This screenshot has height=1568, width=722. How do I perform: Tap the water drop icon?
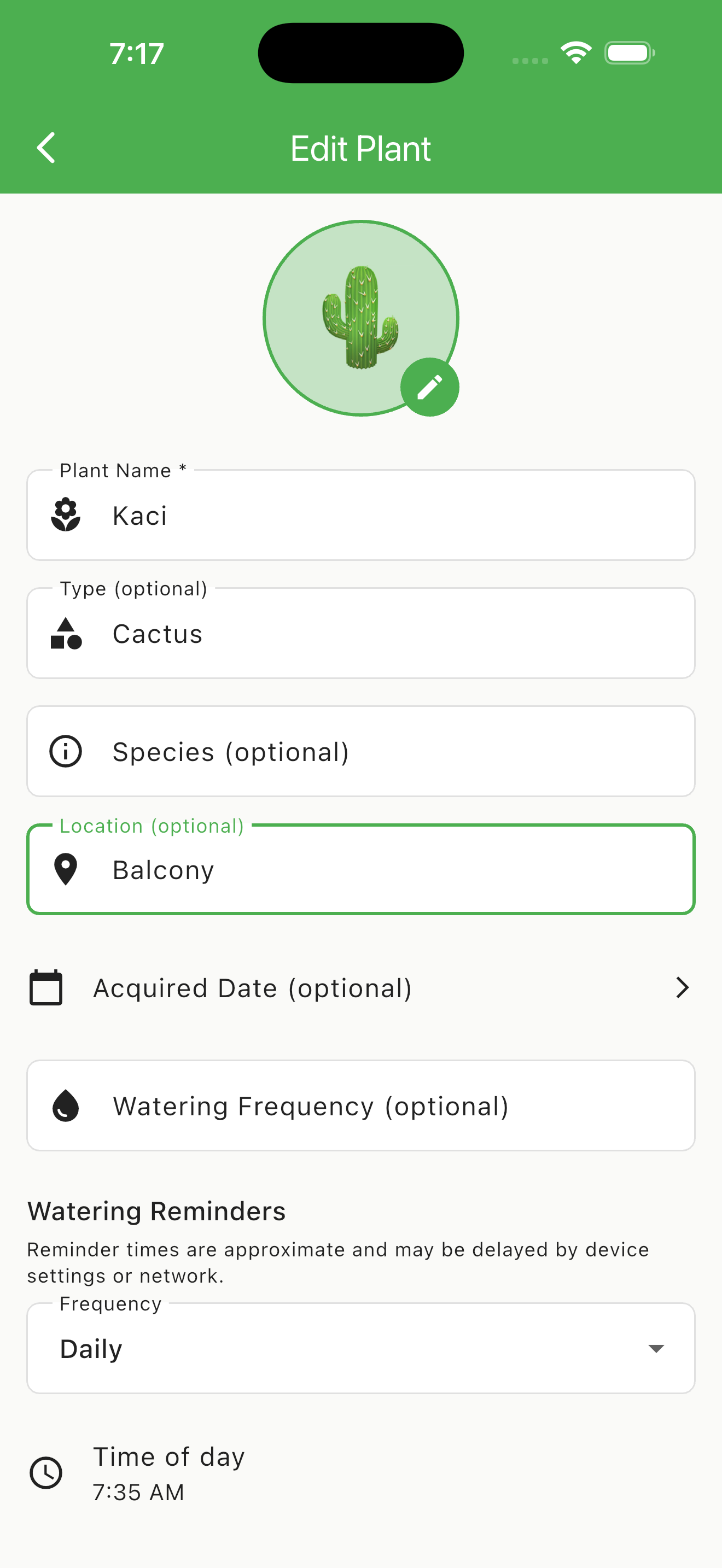point(66,1105)
